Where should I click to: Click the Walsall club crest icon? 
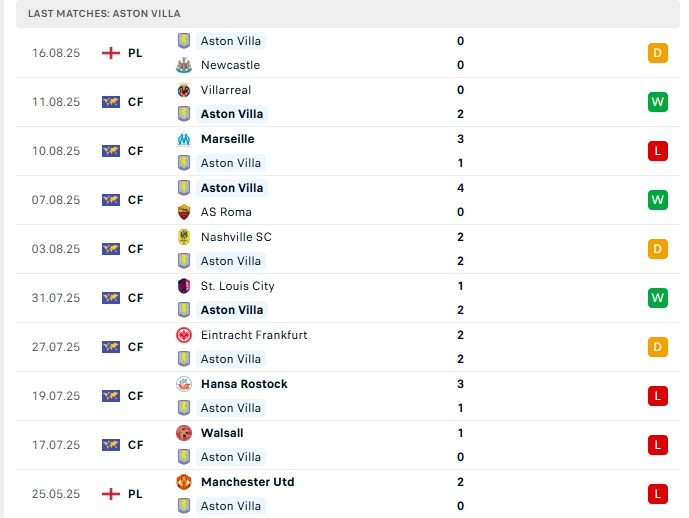click(184, 433)
